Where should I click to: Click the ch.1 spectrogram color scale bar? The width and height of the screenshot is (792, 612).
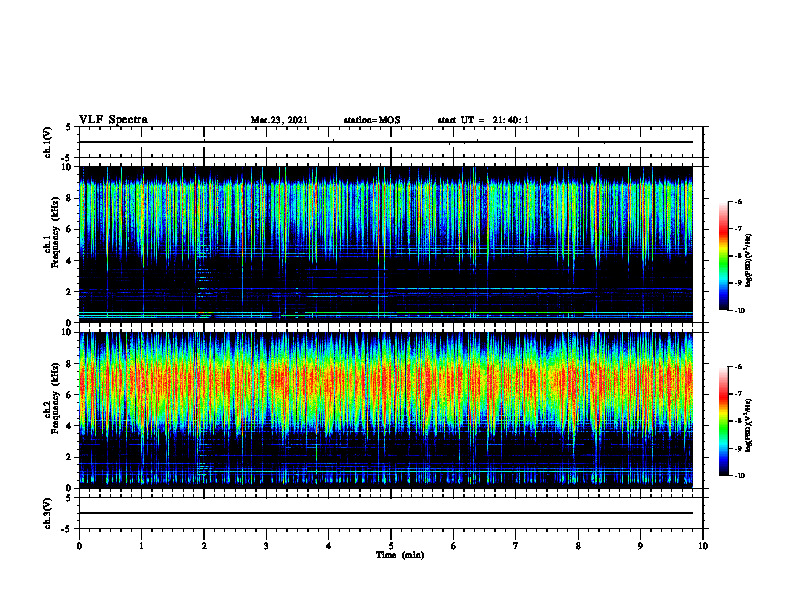point(723,256)
